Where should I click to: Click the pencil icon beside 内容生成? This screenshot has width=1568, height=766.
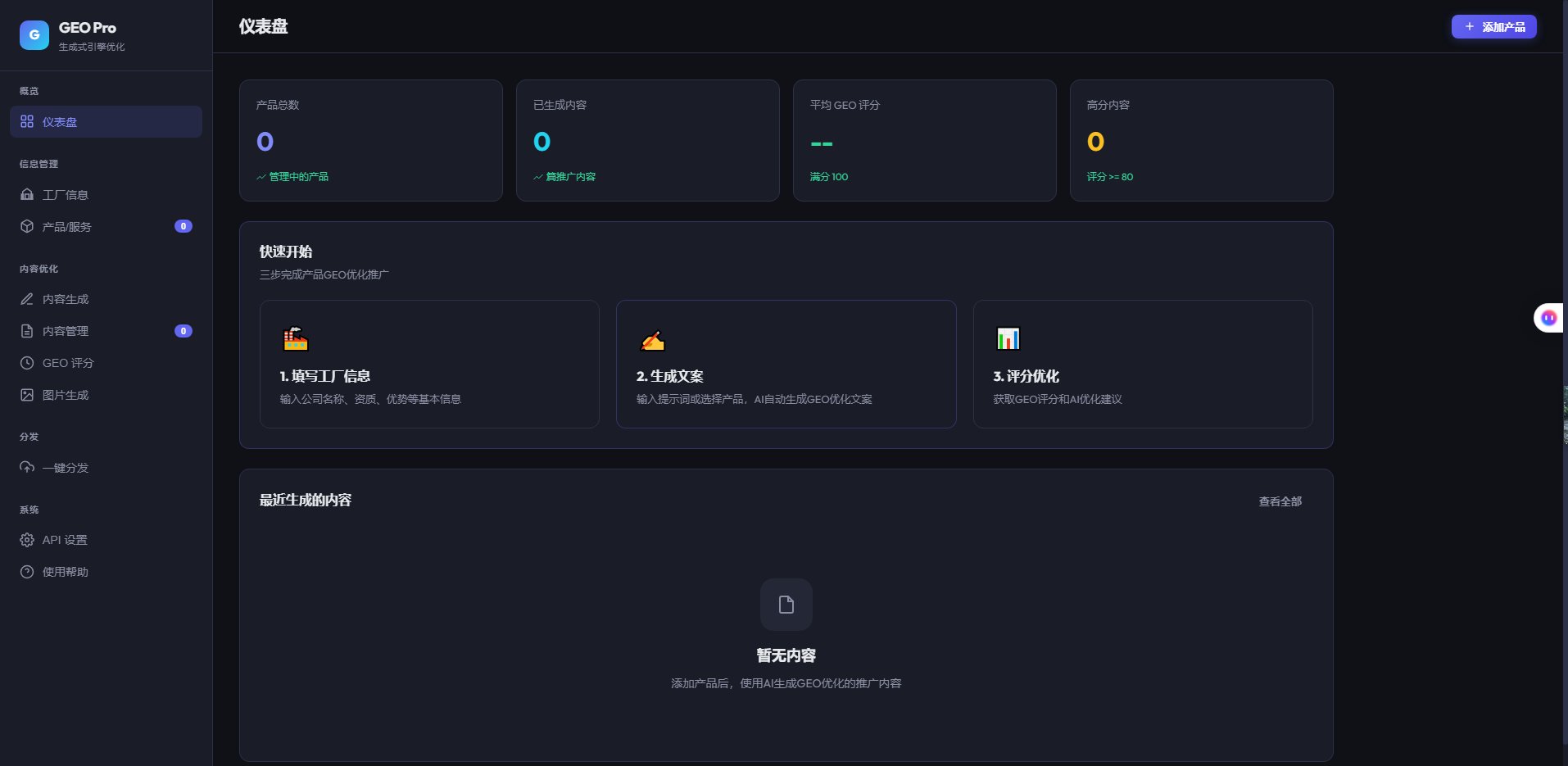pos(27,300)
